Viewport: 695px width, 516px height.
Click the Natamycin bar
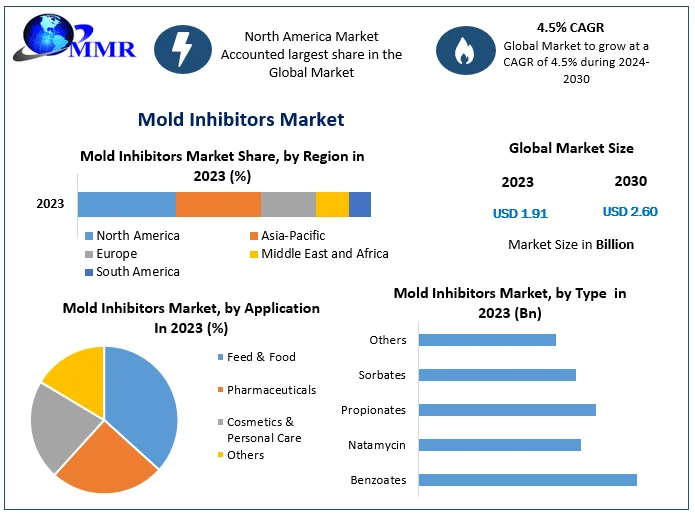[499, 445]
